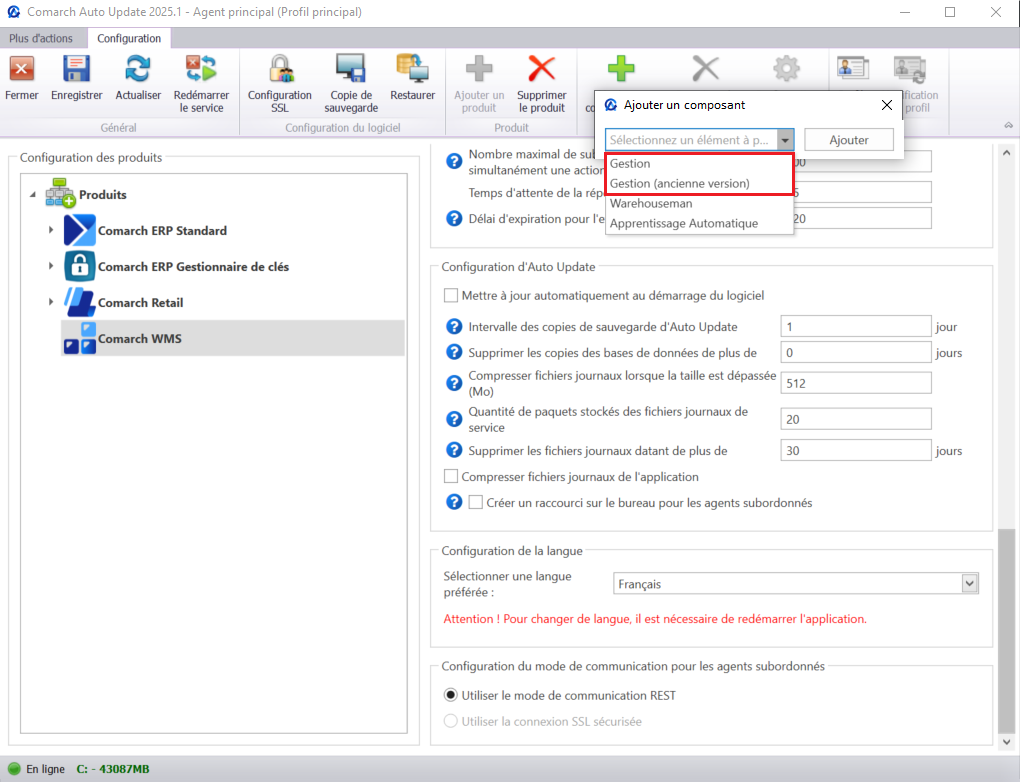Click the Comarch ERP Standard icon
This screenshot has height=782, width=1020.
[79, 230]
